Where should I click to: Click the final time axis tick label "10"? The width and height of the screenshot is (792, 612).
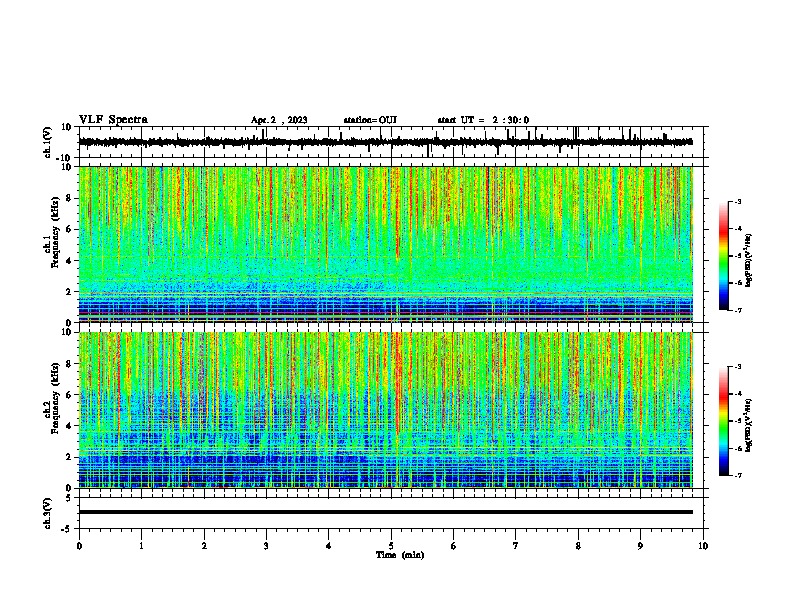point(703,546)
